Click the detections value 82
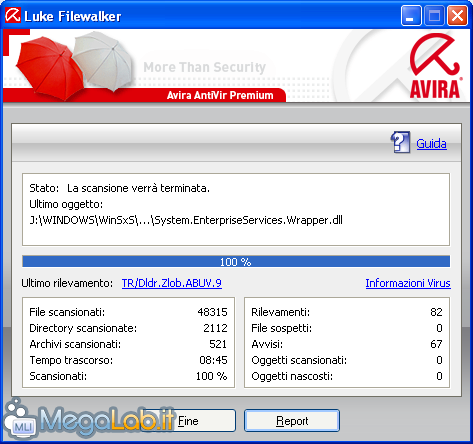 pyautogui.click(x=436, y=312)
